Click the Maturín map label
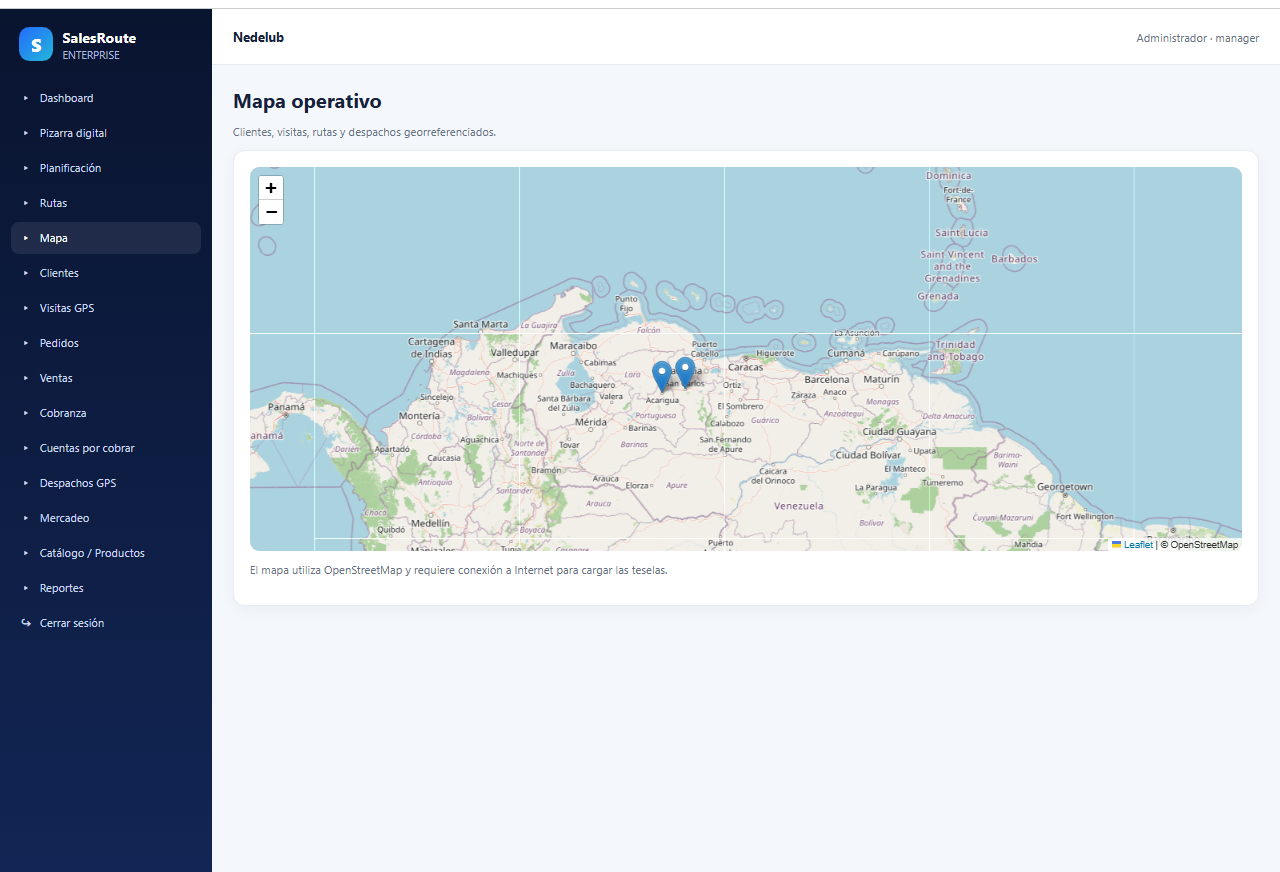The height and width of the screenshot is (872, 1280). coord(882,380)
